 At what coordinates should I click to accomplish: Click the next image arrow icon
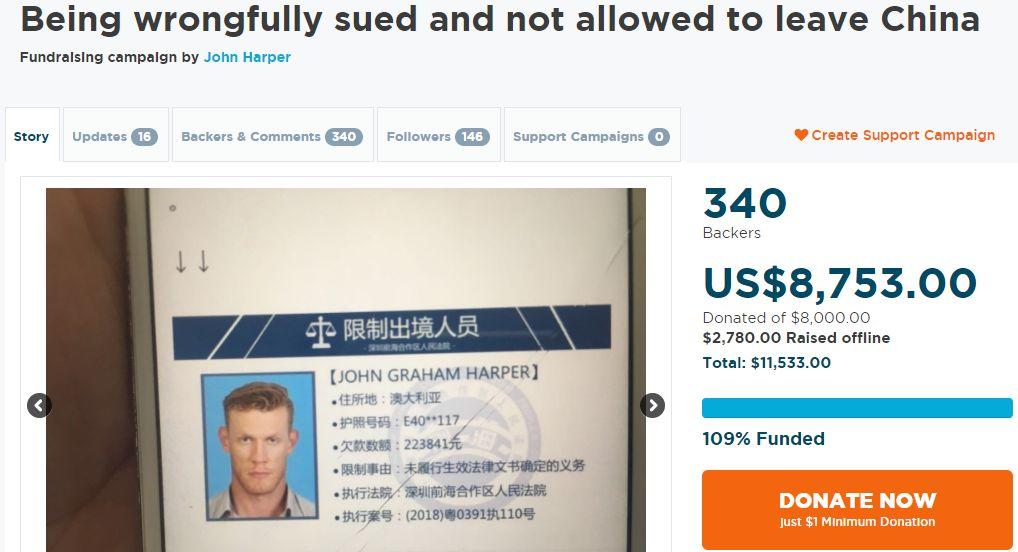click(x=652, y=405)
